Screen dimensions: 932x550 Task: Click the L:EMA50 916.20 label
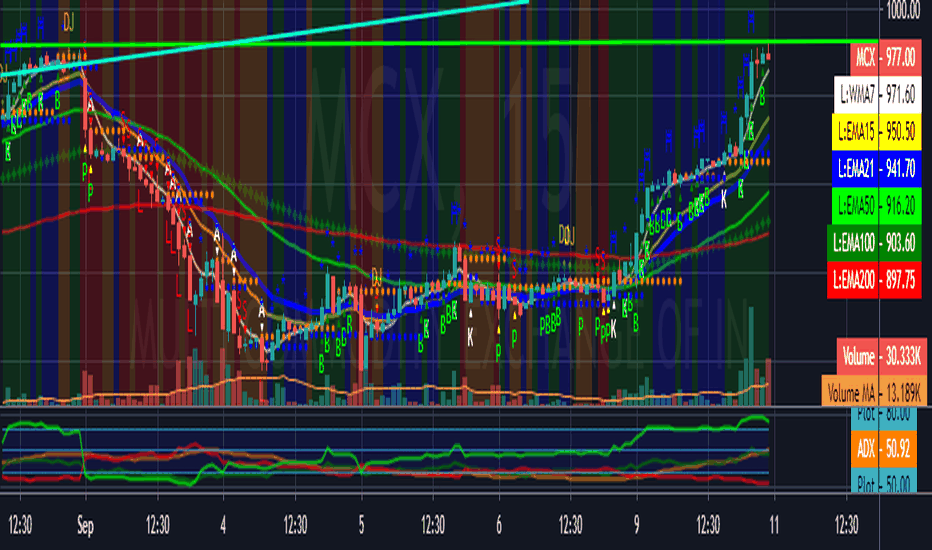(876, 205)
